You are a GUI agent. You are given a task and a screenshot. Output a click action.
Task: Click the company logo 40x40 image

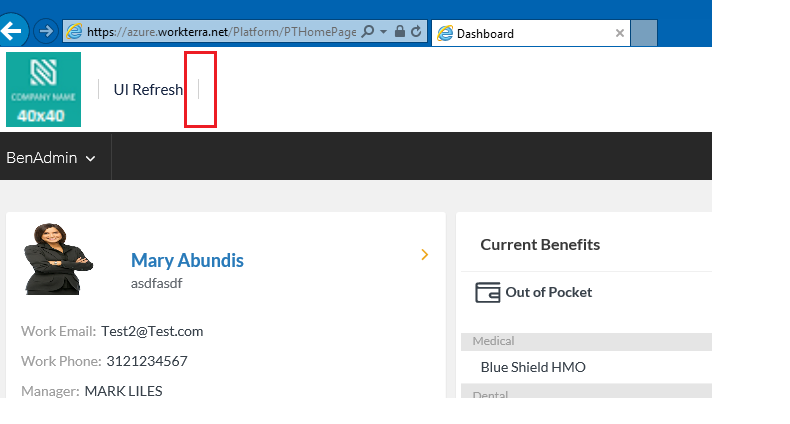pos(43,90)
